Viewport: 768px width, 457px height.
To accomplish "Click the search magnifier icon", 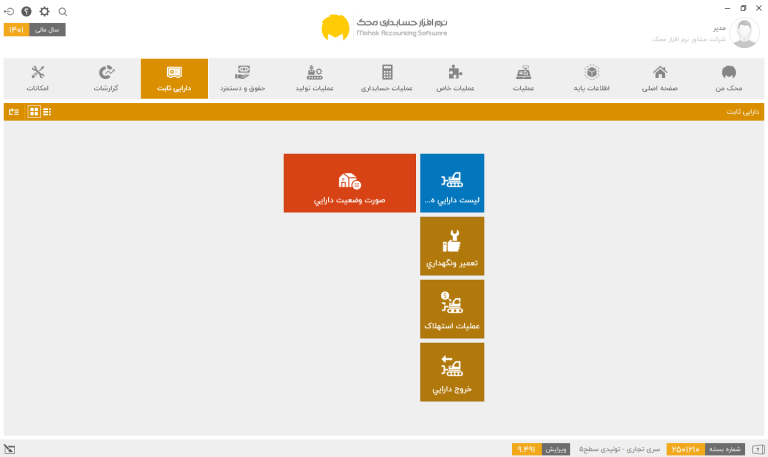I will [63, 11].
